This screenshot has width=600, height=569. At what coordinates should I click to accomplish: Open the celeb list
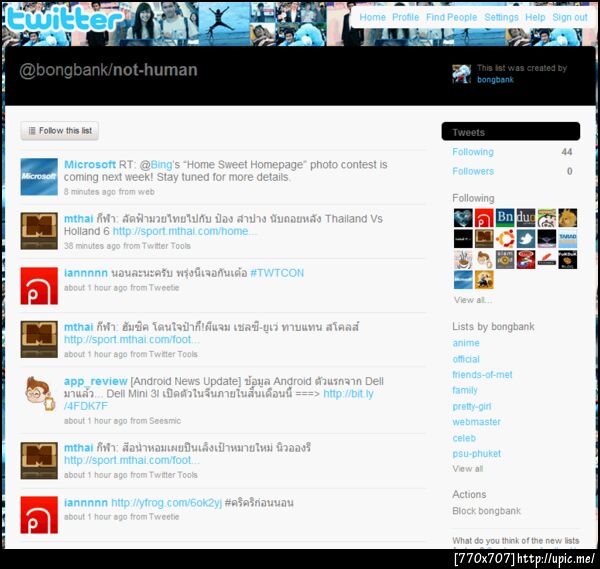[x=464, y=438]
